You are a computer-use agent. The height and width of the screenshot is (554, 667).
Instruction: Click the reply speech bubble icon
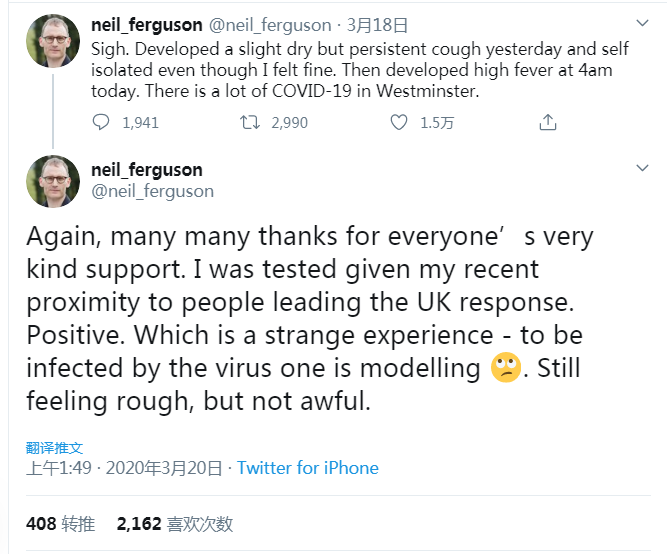(101, 122)
